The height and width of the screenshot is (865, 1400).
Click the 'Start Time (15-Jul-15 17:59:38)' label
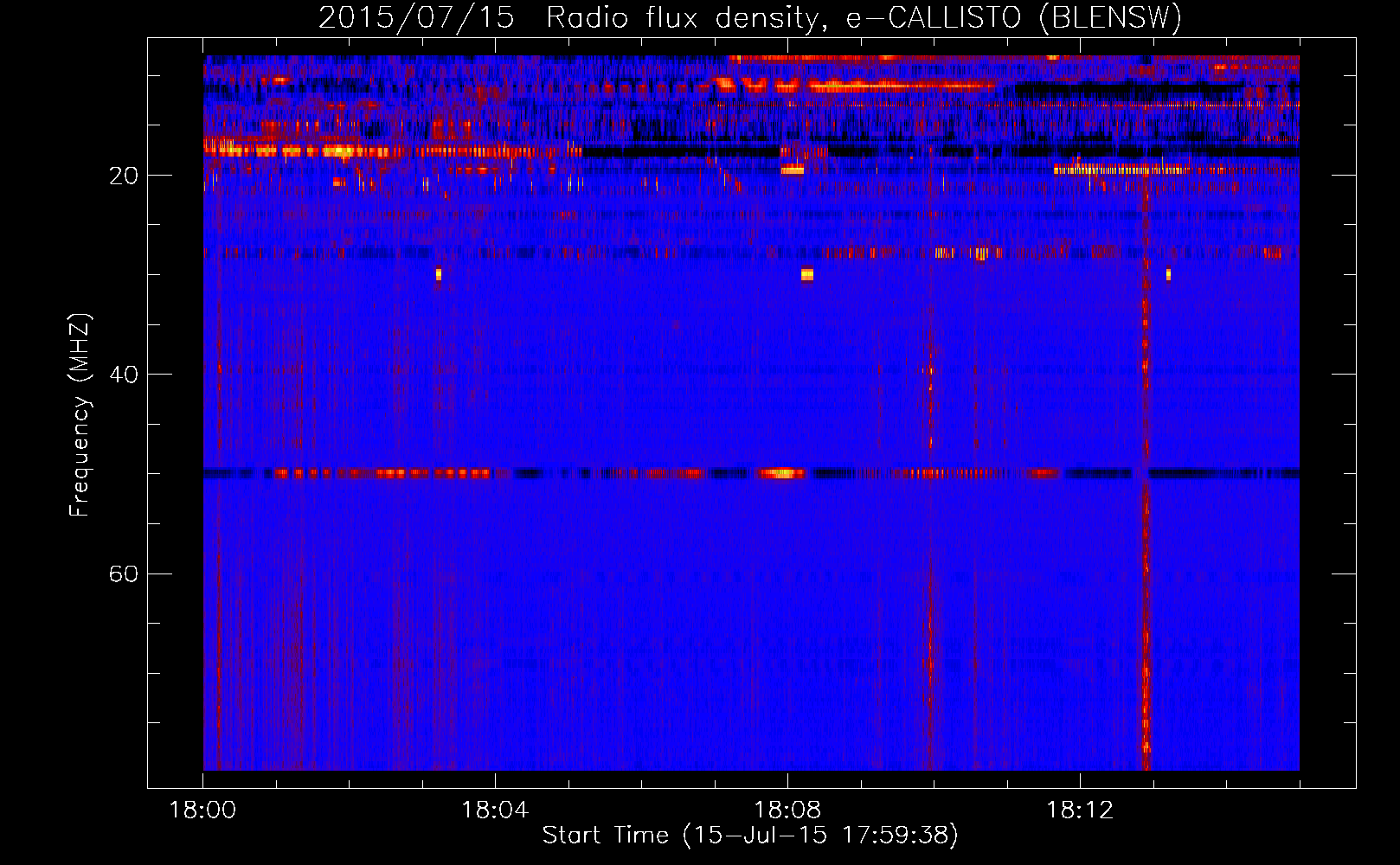750,836
